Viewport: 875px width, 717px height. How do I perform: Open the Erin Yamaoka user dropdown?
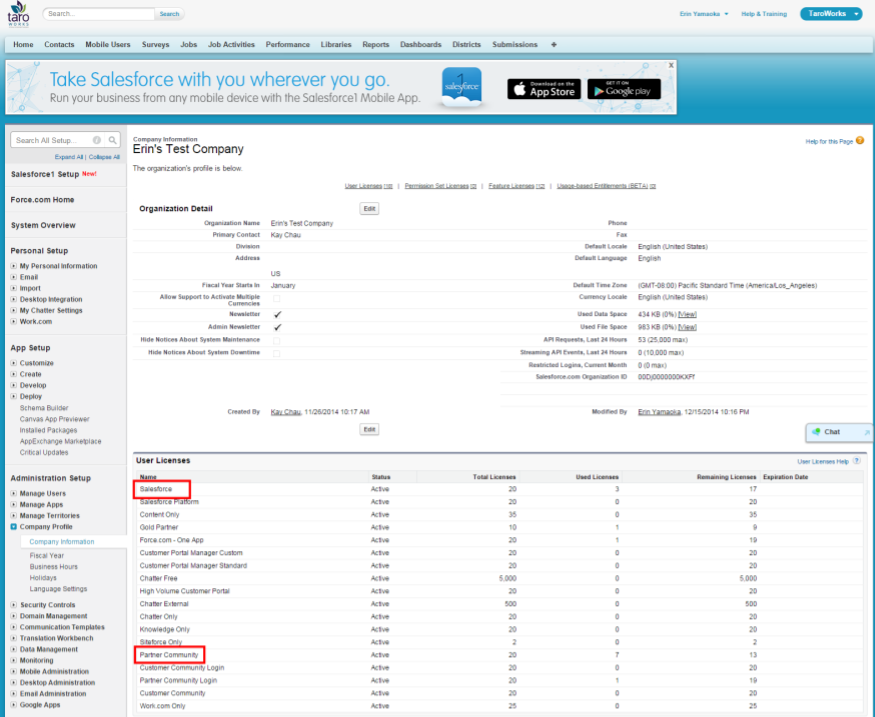[x=704, y=14]
